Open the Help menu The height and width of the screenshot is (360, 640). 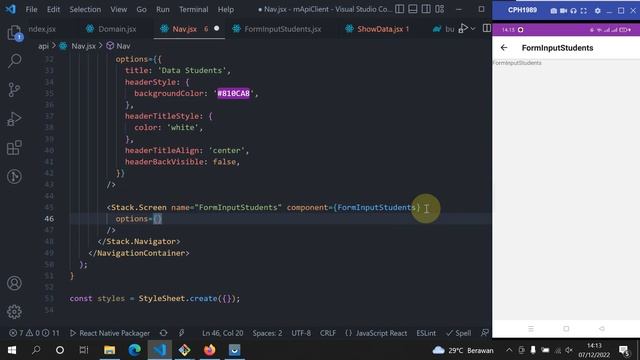225,9
